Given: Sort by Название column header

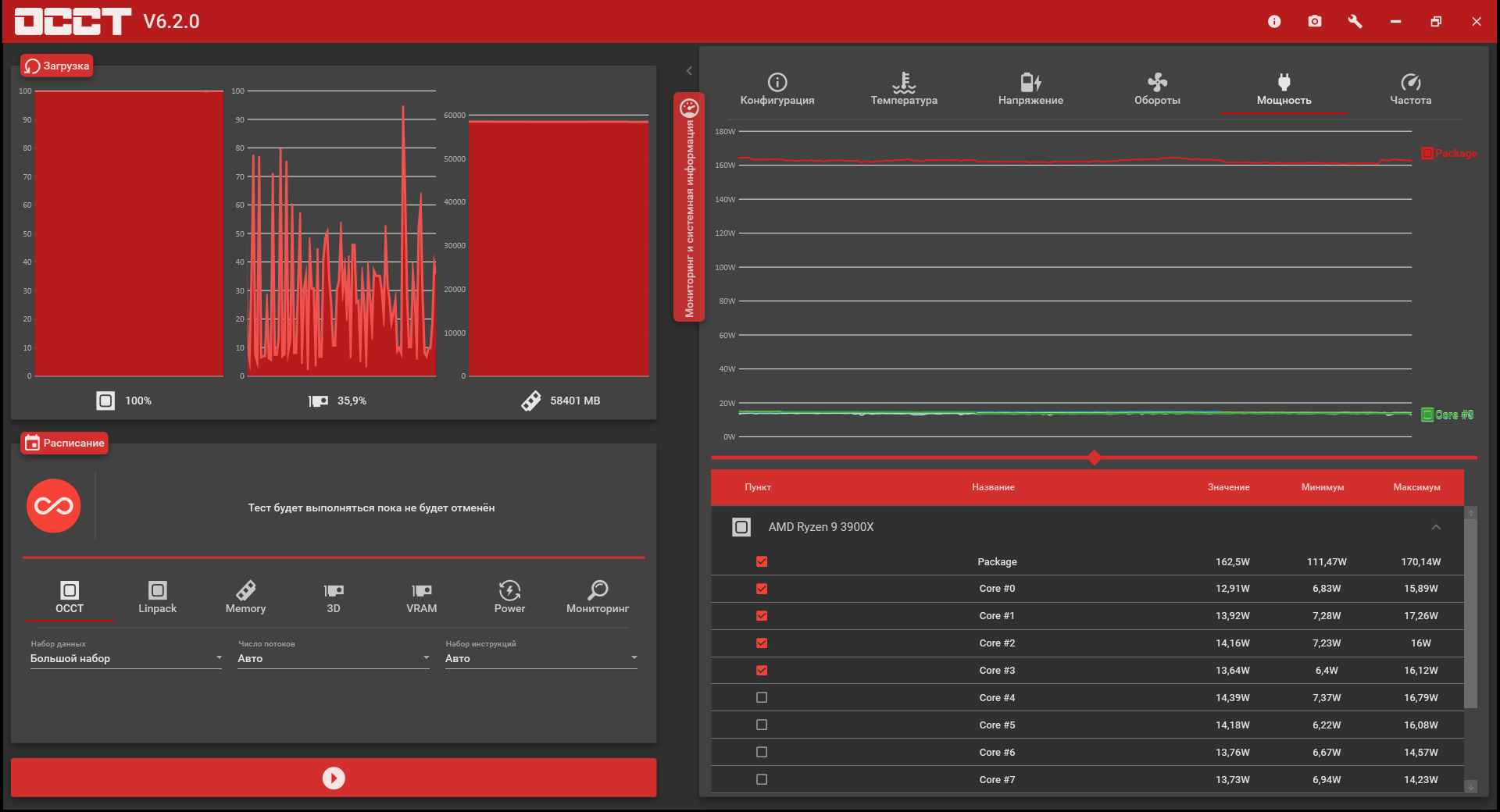Looking at the screenshot, I should point(993,487).
